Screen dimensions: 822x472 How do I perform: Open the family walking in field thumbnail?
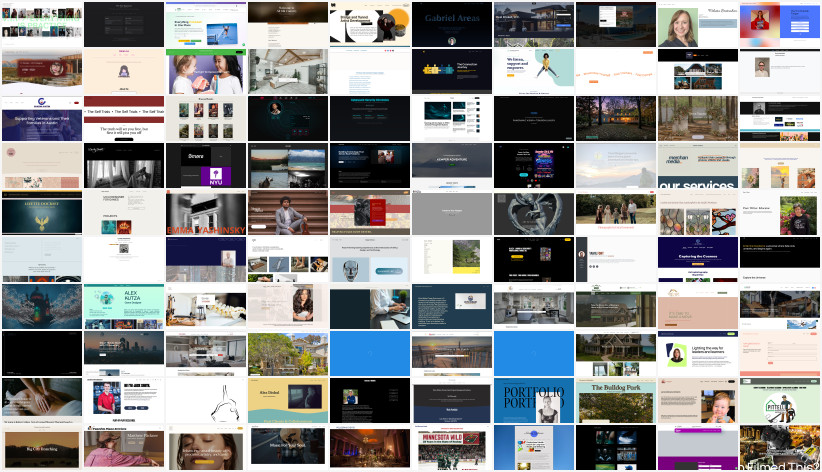(616, 212)
